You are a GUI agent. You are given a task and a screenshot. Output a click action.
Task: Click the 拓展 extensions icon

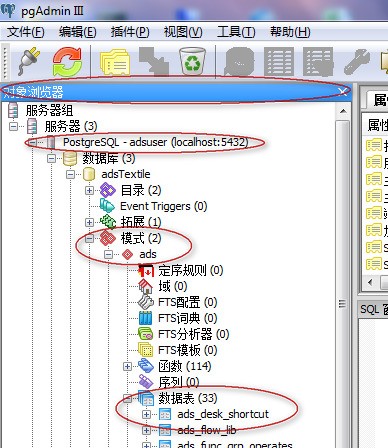tap(108, 222)
